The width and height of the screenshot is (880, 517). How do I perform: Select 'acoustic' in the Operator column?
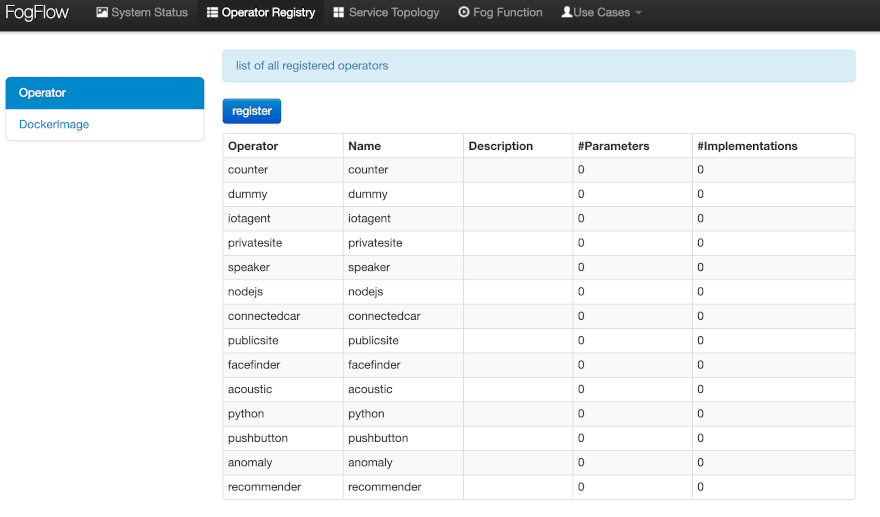(250, 390)
